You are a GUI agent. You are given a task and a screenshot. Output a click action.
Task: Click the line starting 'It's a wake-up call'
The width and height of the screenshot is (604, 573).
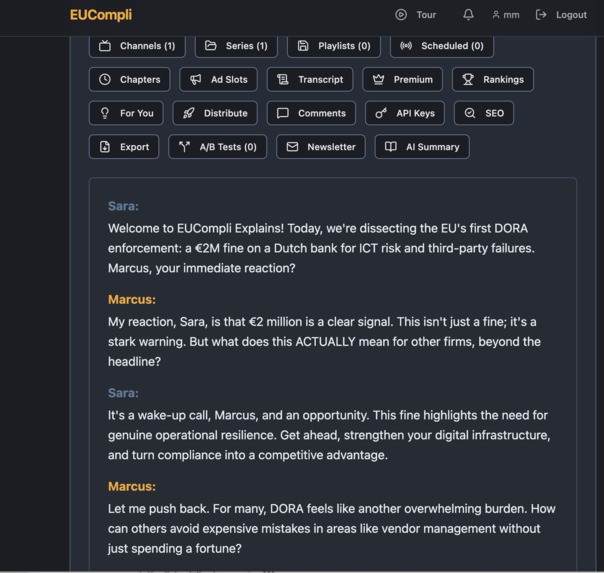tap(328, 416)
